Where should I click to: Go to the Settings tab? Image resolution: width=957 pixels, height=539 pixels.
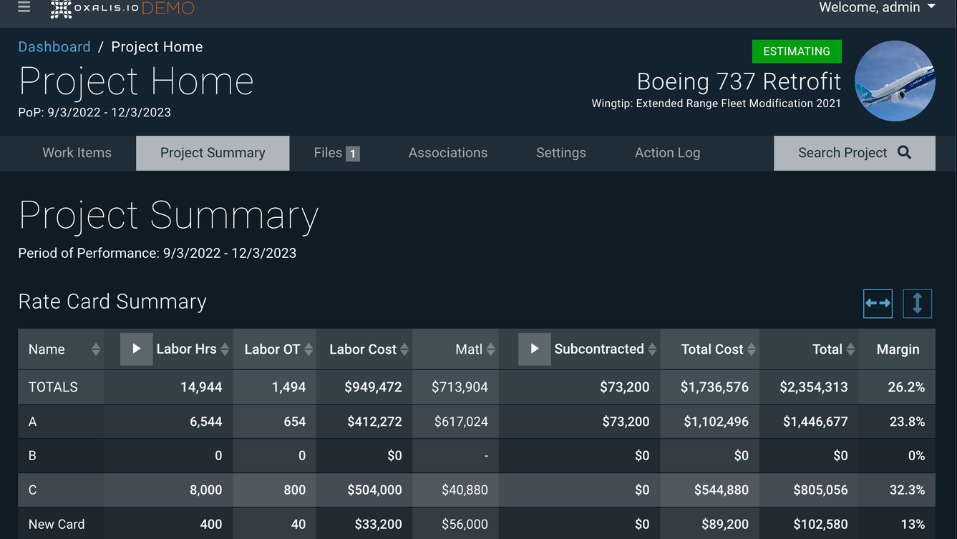(561, 153)
